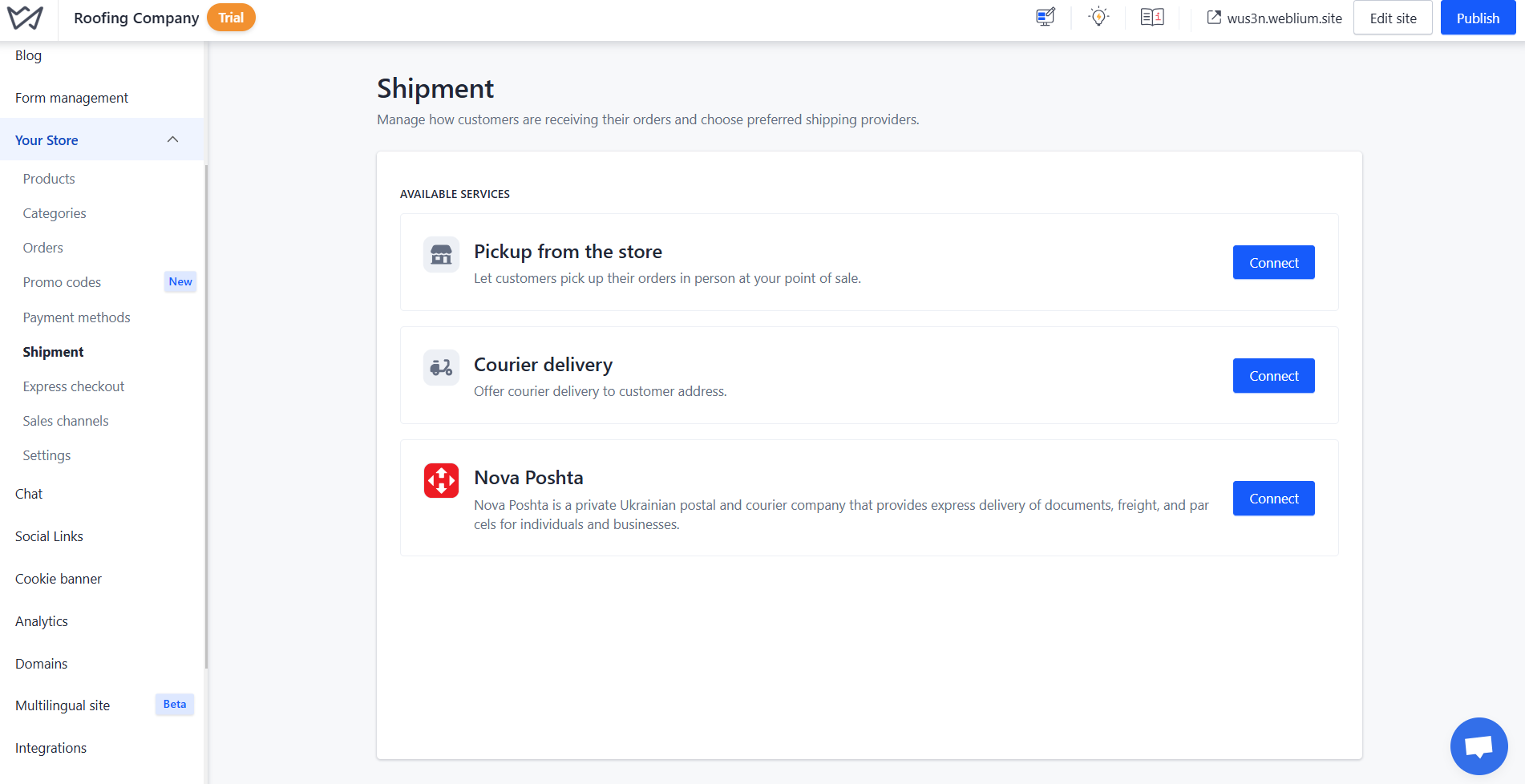Image resolution: width=1525 pixels, height=784 pixels.
Task: Go to Payment methods
Action: tap(76, 317)
